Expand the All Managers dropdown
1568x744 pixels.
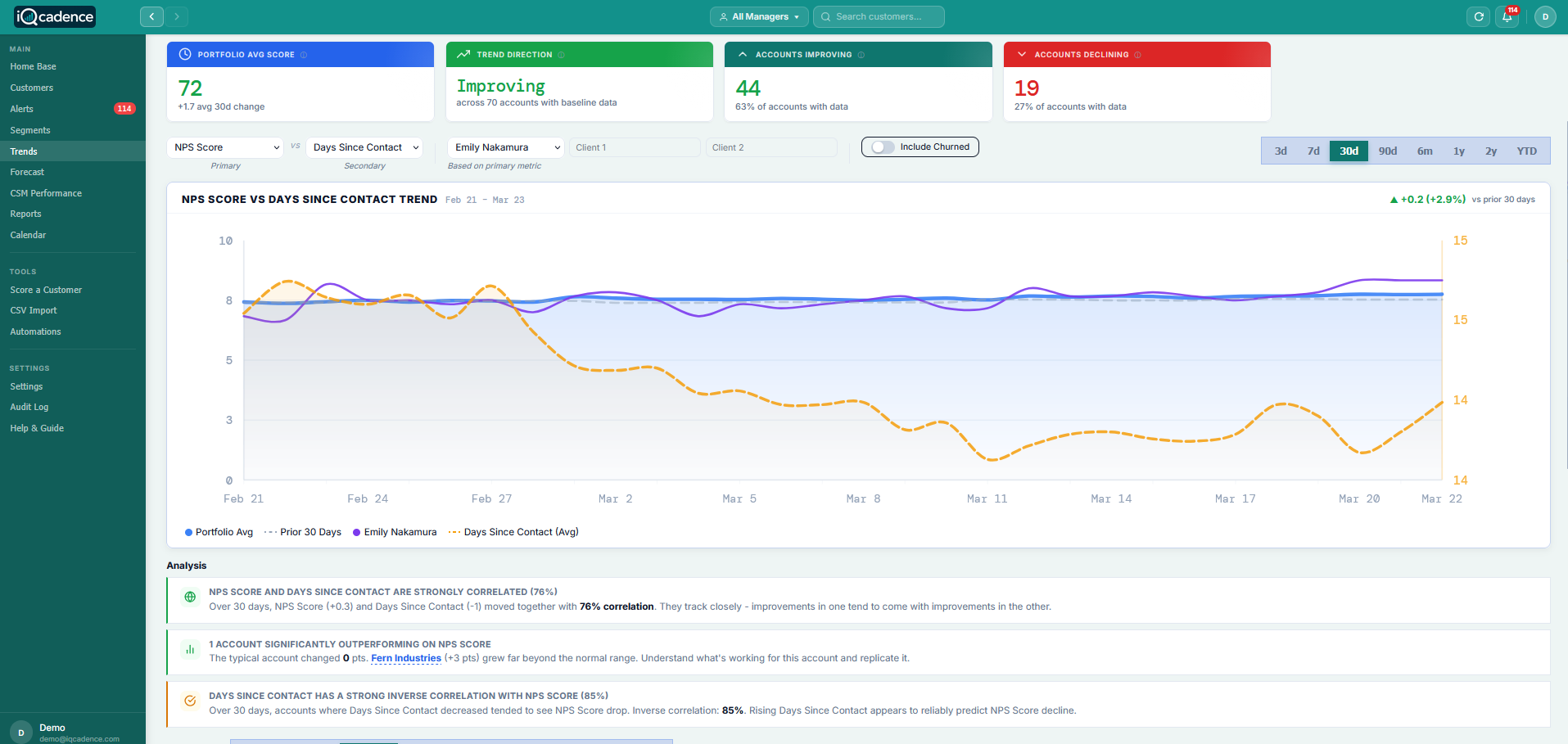click(758, 16)
